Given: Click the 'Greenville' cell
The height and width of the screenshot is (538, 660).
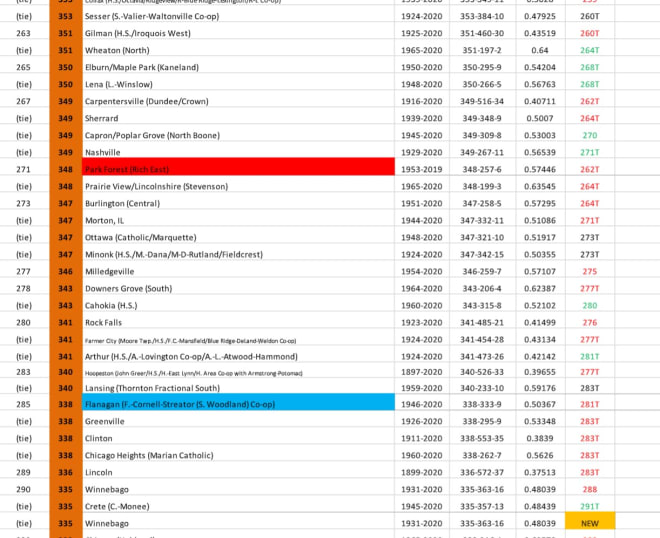Looking at the screenshot, I should click(x=238, y=422).
